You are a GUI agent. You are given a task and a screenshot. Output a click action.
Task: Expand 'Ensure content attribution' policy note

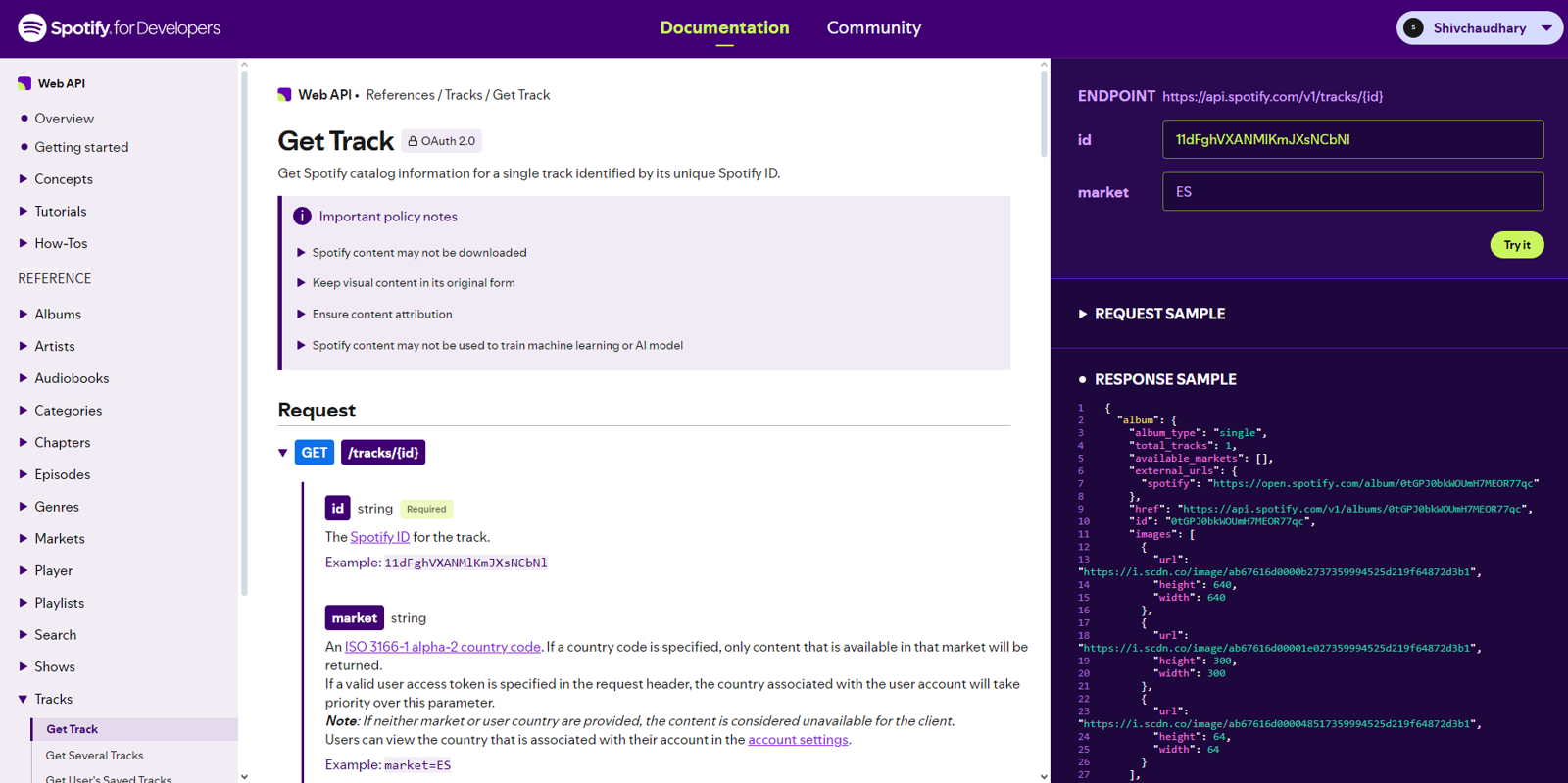[374, 315]
